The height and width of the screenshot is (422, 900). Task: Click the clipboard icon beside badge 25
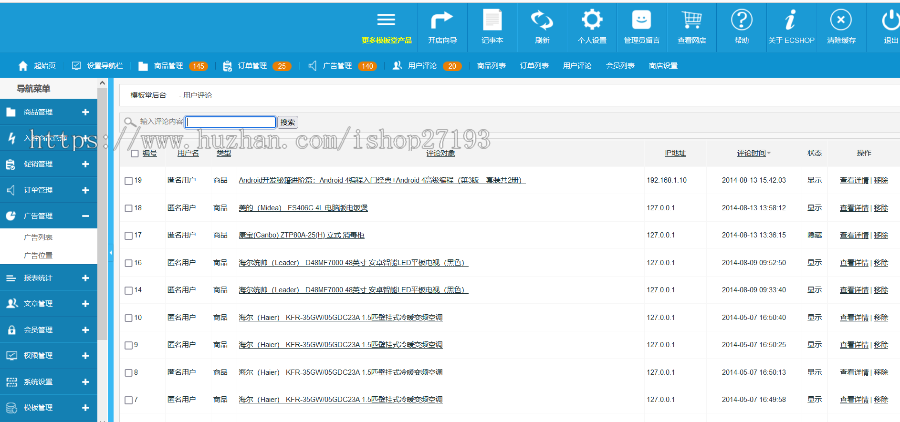pos(227,66)
